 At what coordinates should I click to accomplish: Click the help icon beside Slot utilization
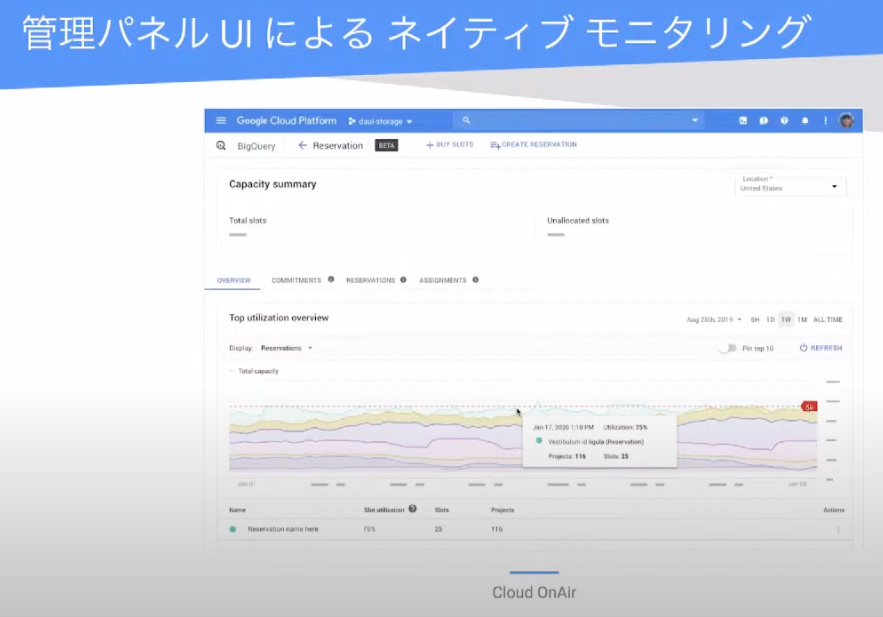412,509
